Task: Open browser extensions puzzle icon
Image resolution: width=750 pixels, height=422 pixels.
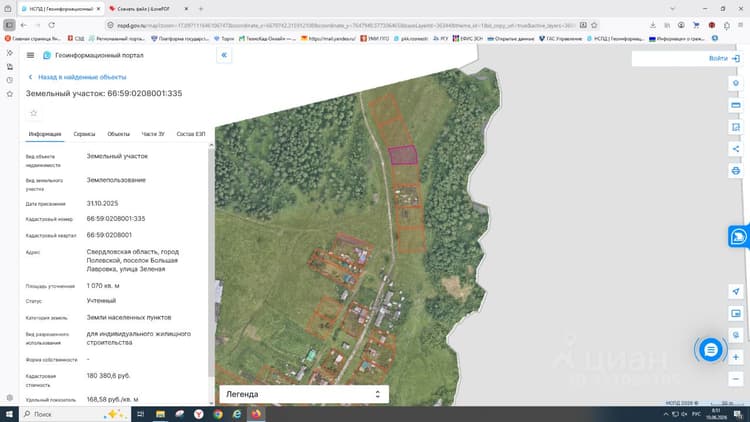Action: (727, 25)
